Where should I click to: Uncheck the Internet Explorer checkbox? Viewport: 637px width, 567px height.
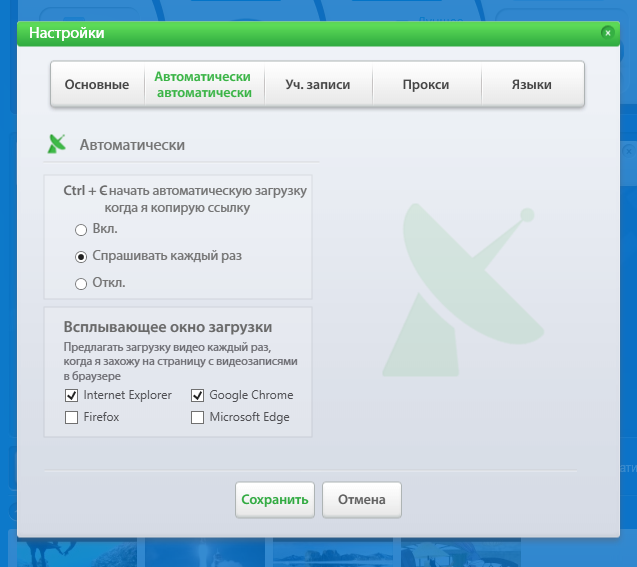[71, 395]
